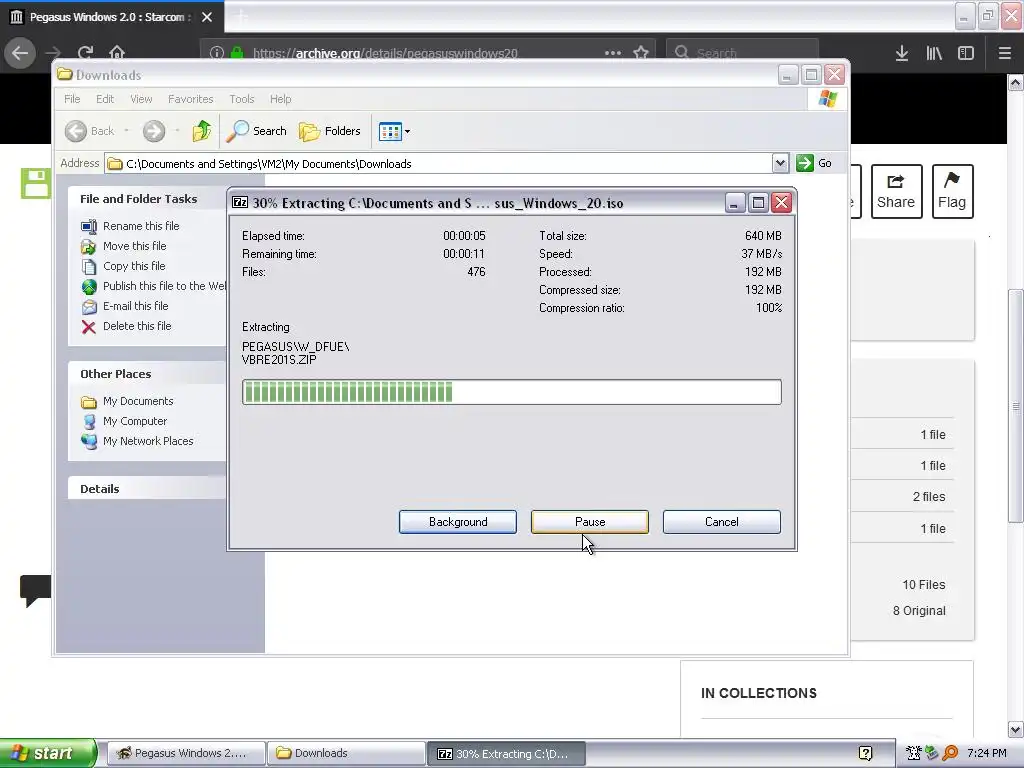Viewport: 1024px width, 768px height.
Task: Open My Documents from Other Places
Action: point(127,401)
